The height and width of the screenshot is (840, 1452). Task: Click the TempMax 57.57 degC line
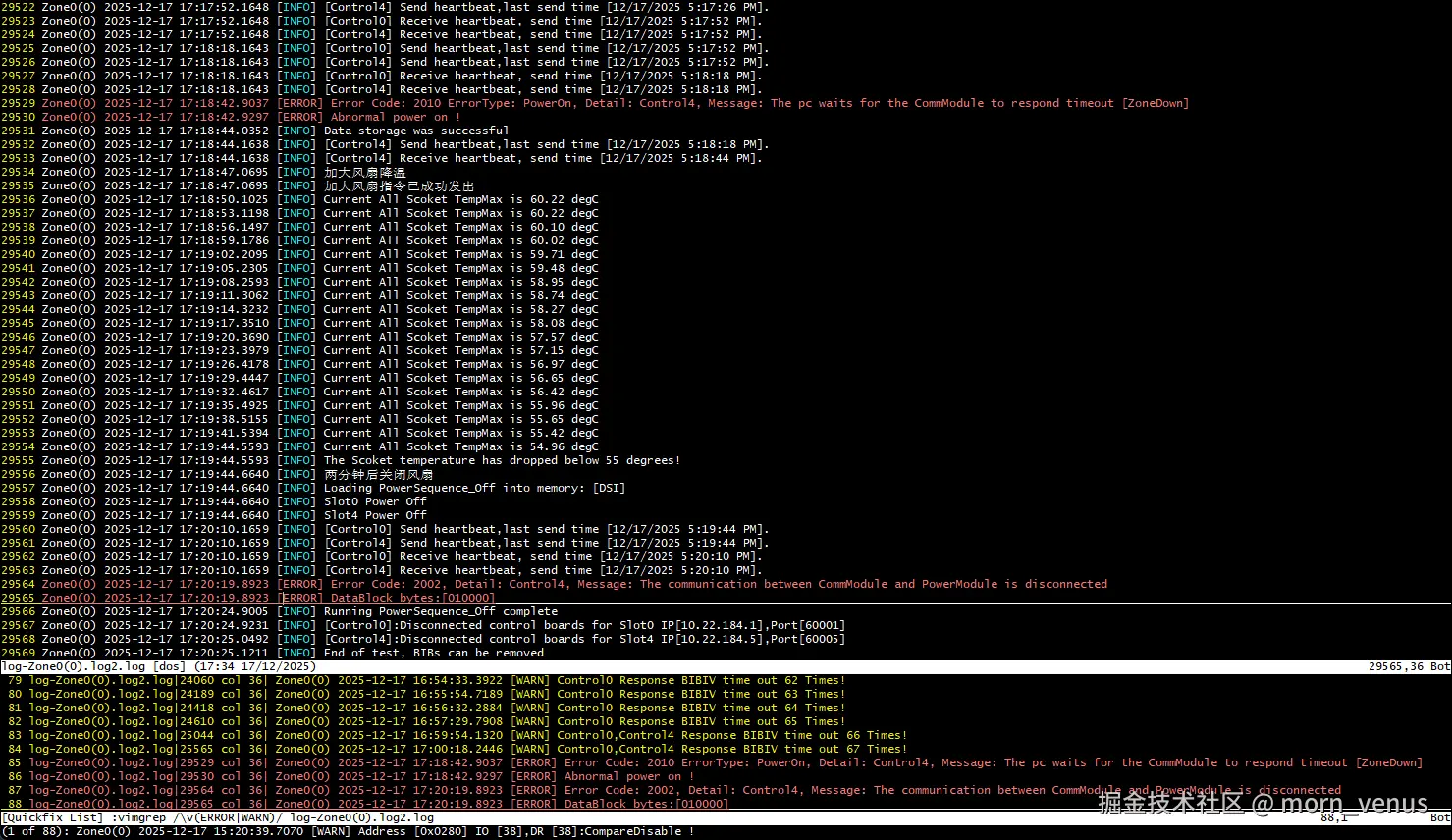pos(299,337)
